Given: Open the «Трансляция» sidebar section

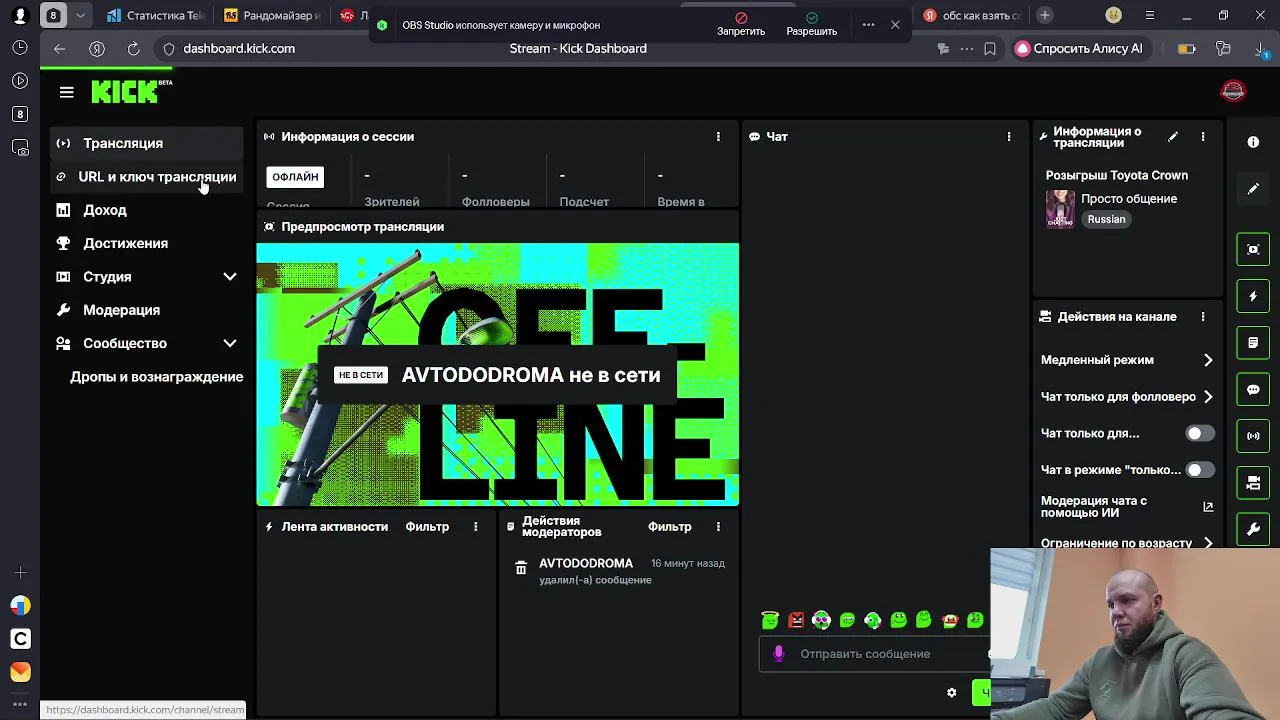Looking at the screenshot, I should pyautogui.click(x=146, y=143).
